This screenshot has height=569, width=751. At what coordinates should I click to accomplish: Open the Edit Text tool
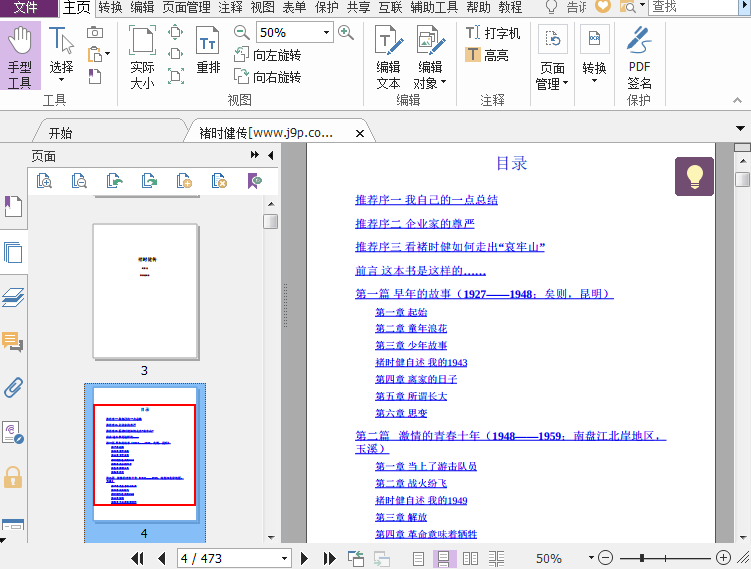pyautogui.click(x=388, y=57)
